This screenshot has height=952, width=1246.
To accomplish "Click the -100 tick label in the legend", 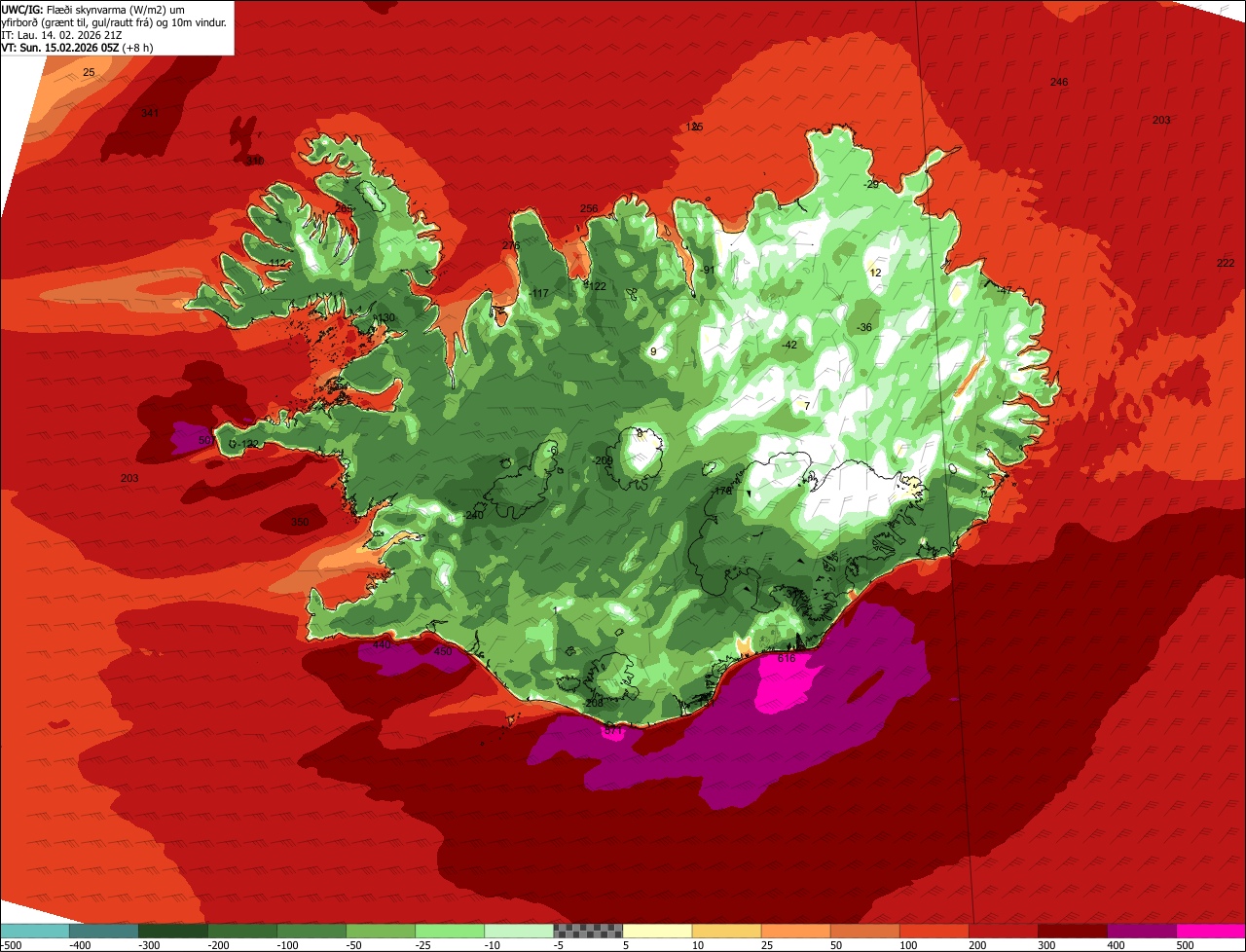I will (x=287, y=944).
